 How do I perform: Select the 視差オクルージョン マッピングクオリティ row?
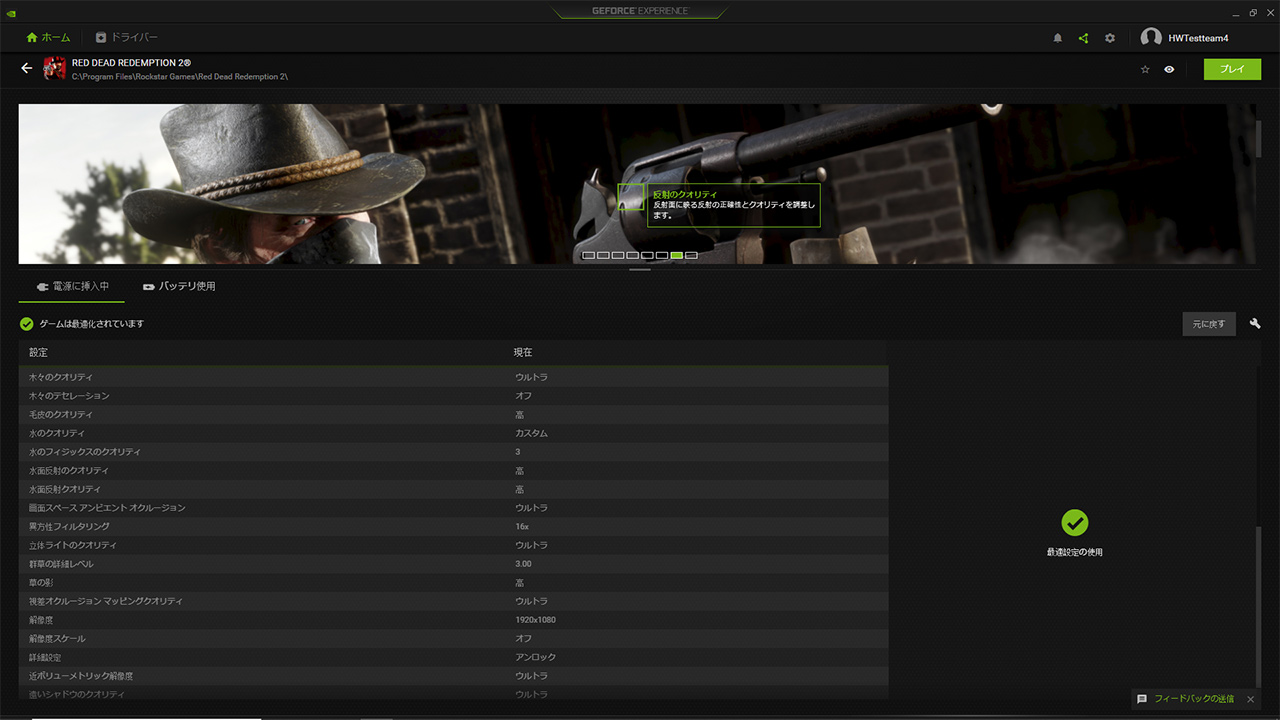point(453,601)
